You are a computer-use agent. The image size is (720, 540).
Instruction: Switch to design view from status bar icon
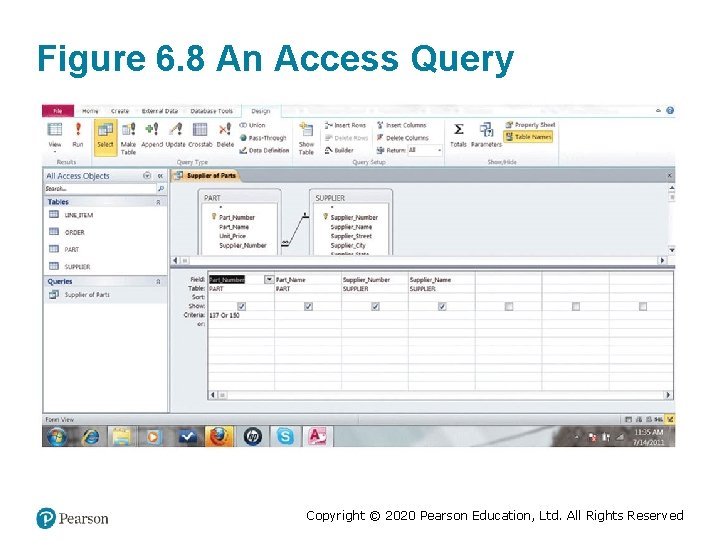tap(670, 419)
